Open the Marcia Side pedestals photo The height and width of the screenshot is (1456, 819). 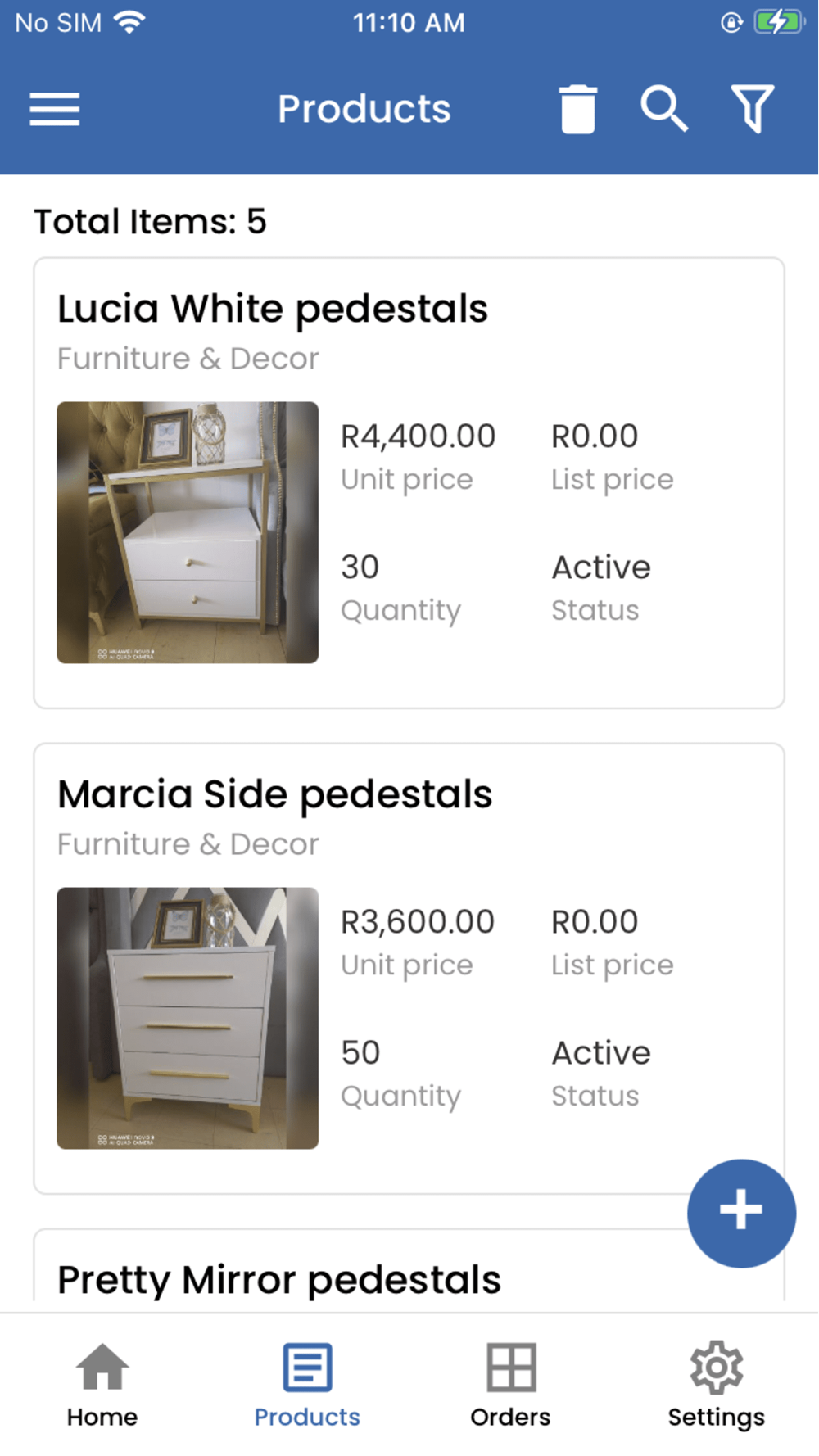188,1018
